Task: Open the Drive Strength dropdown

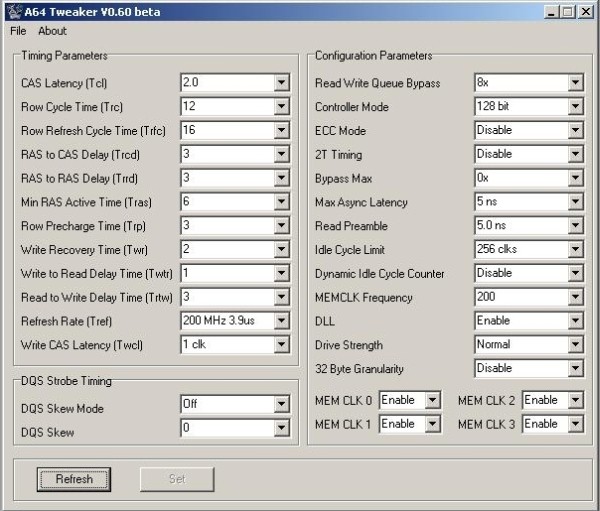Action: (575, 344)
